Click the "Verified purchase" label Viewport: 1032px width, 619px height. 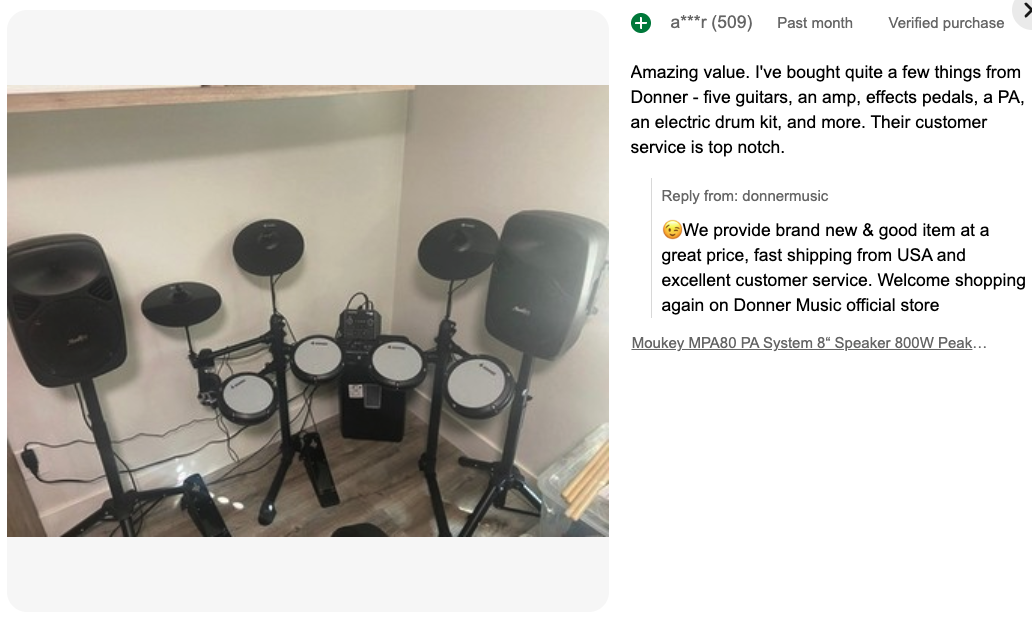pos(946,23)
